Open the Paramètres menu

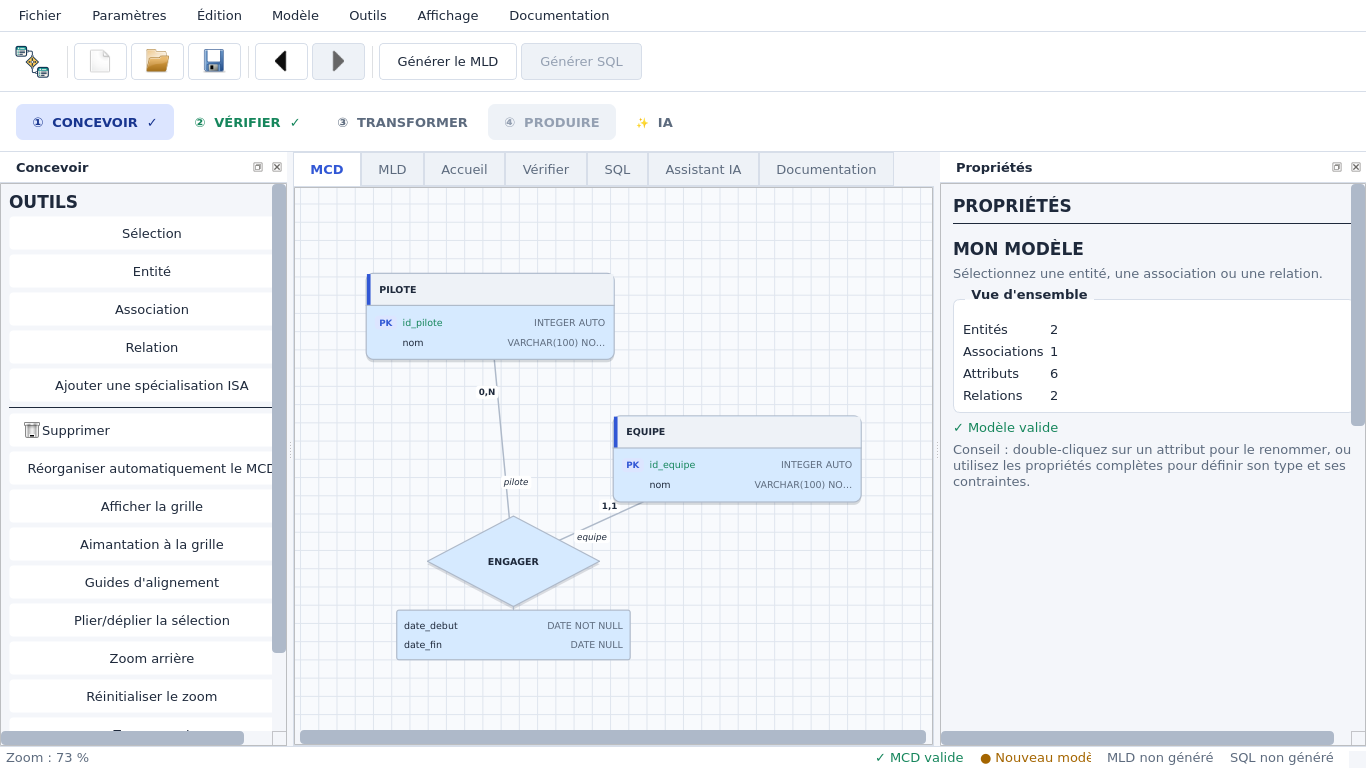[129, 15]
